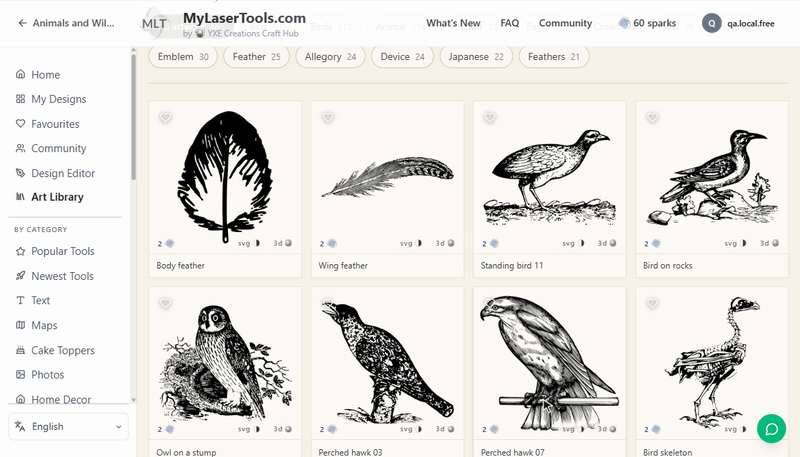Favourite the Bird skeleton artwork
The image size is (800, 457).
point(652,303)
